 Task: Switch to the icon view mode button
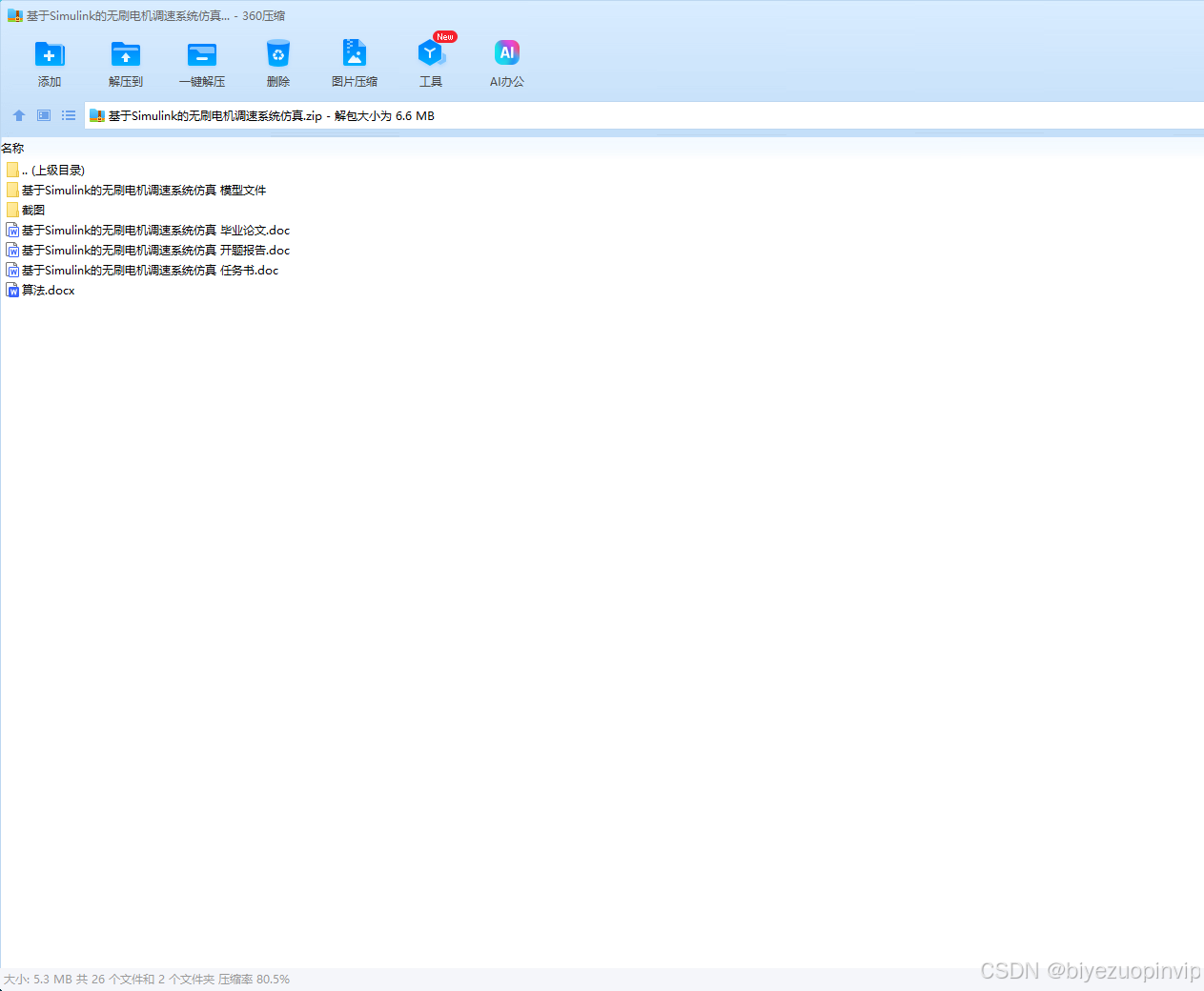(44, 115)
